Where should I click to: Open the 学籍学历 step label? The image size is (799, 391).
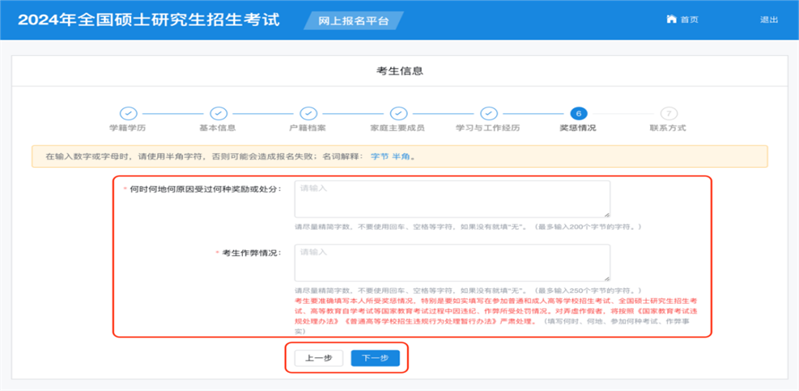tap(128, 128)
